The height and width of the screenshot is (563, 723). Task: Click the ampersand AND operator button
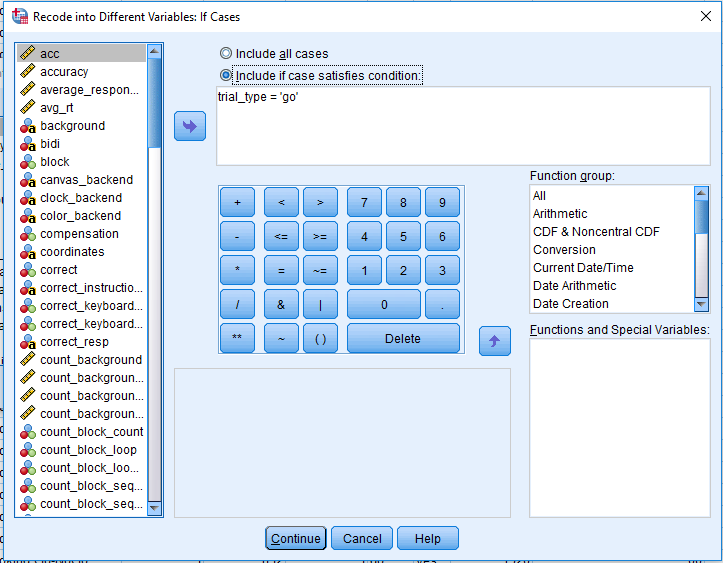pyautogui.click(x=281, y=304)
